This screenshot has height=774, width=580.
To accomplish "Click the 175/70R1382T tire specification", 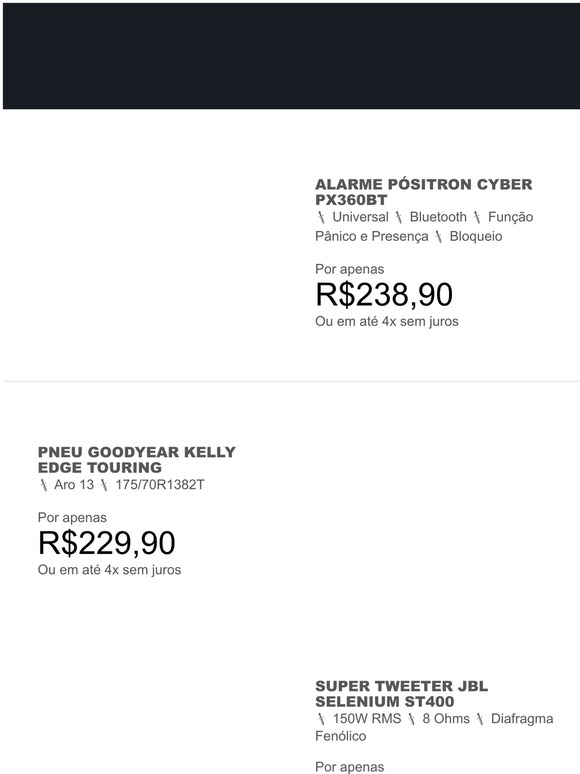I will (x=159, y=485).
